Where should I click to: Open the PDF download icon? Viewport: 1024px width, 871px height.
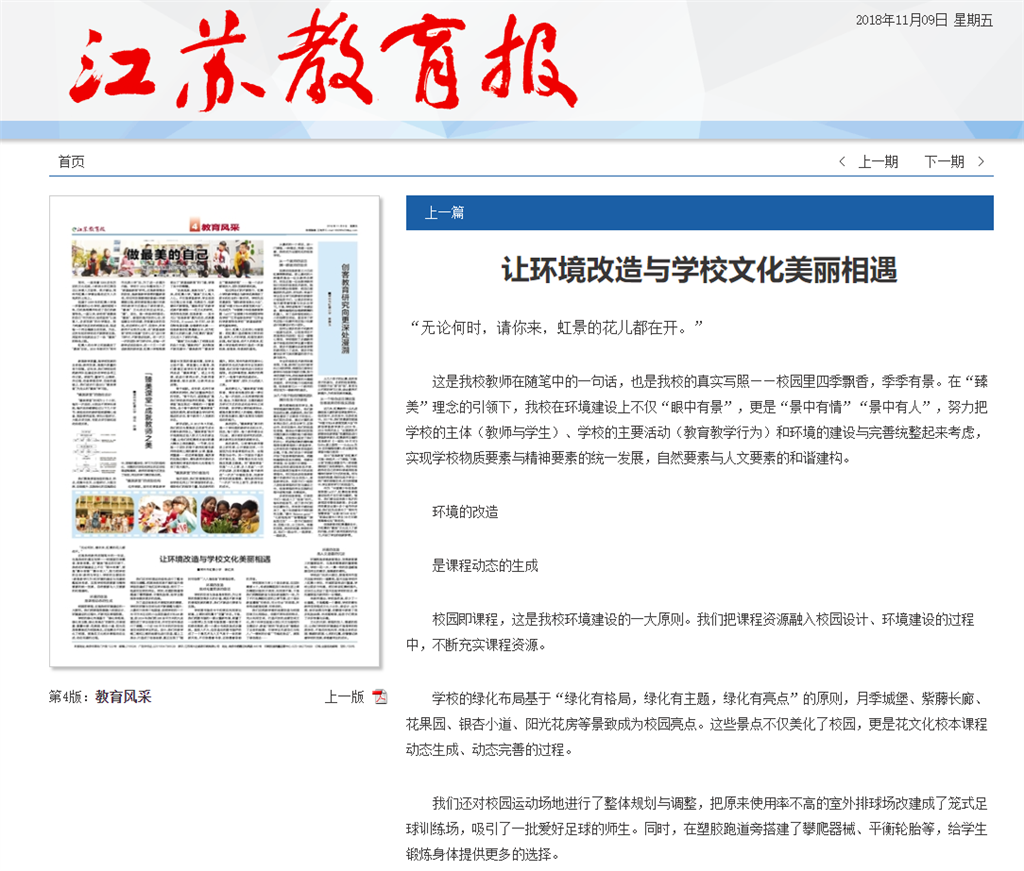point(380,697)
